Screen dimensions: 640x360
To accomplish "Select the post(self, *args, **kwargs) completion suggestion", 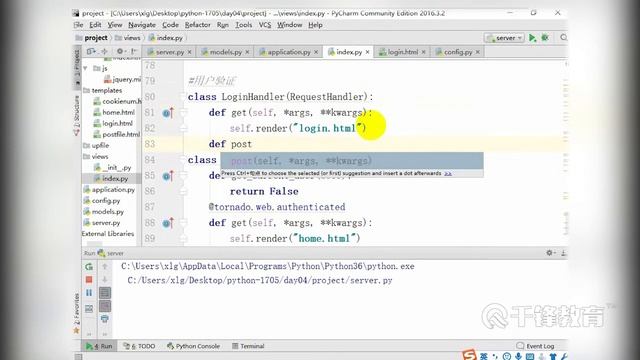I will click(352, 161).
